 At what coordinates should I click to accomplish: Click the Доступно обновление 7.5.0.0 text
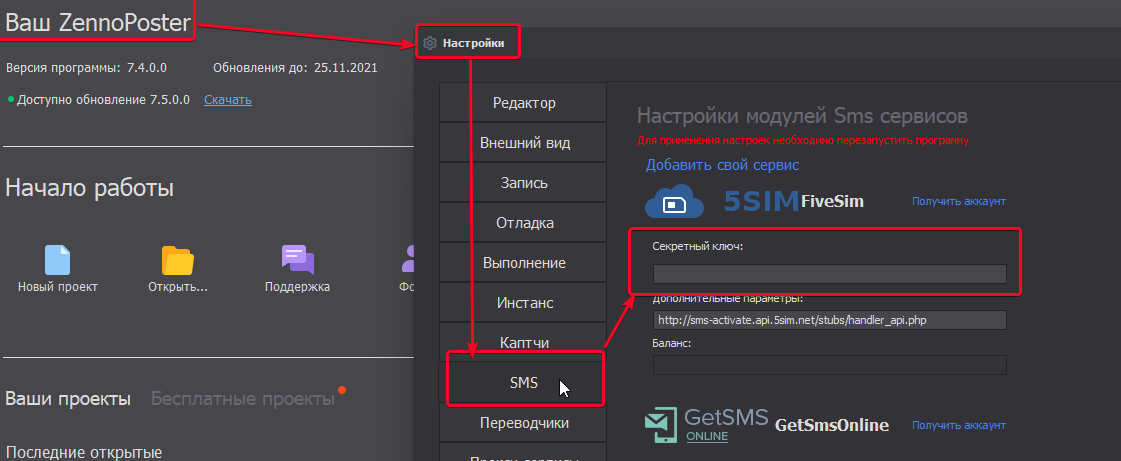[x=103, y=100]
